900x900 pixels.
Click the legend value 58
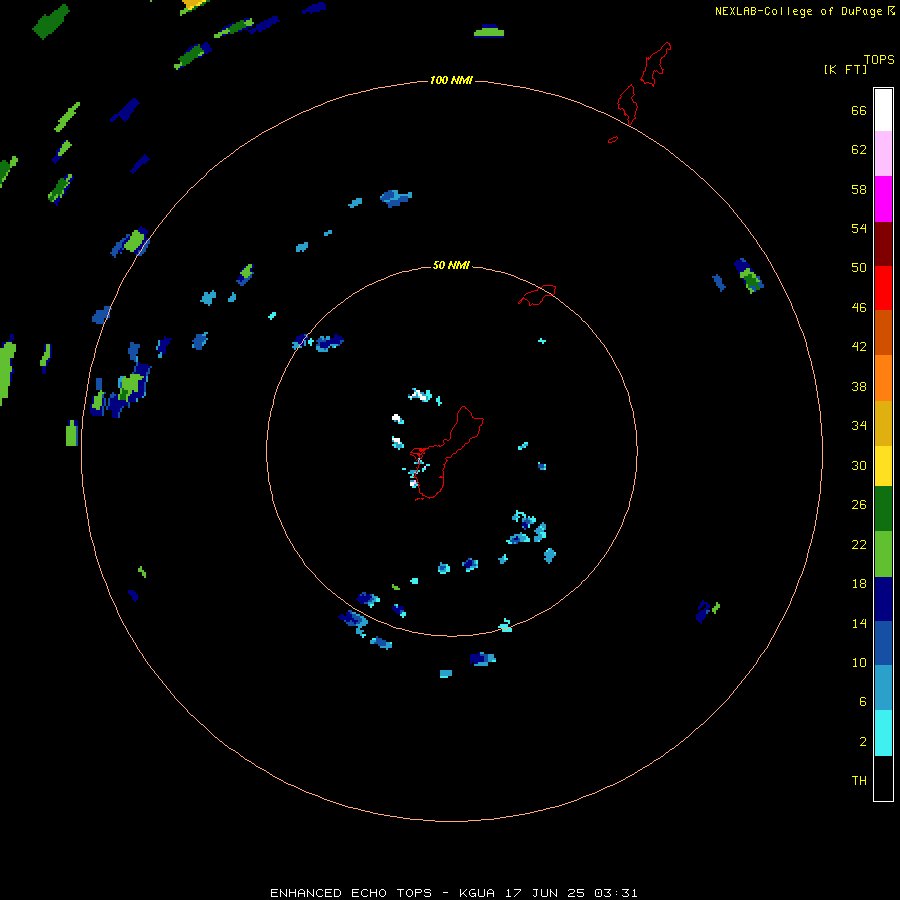click(859, 189)
